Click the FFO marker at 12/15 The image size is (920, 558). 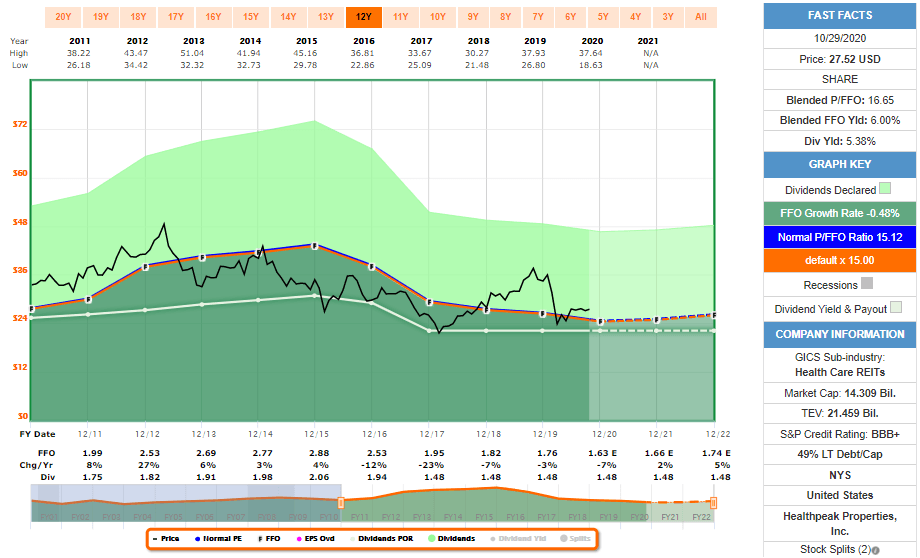314,246
